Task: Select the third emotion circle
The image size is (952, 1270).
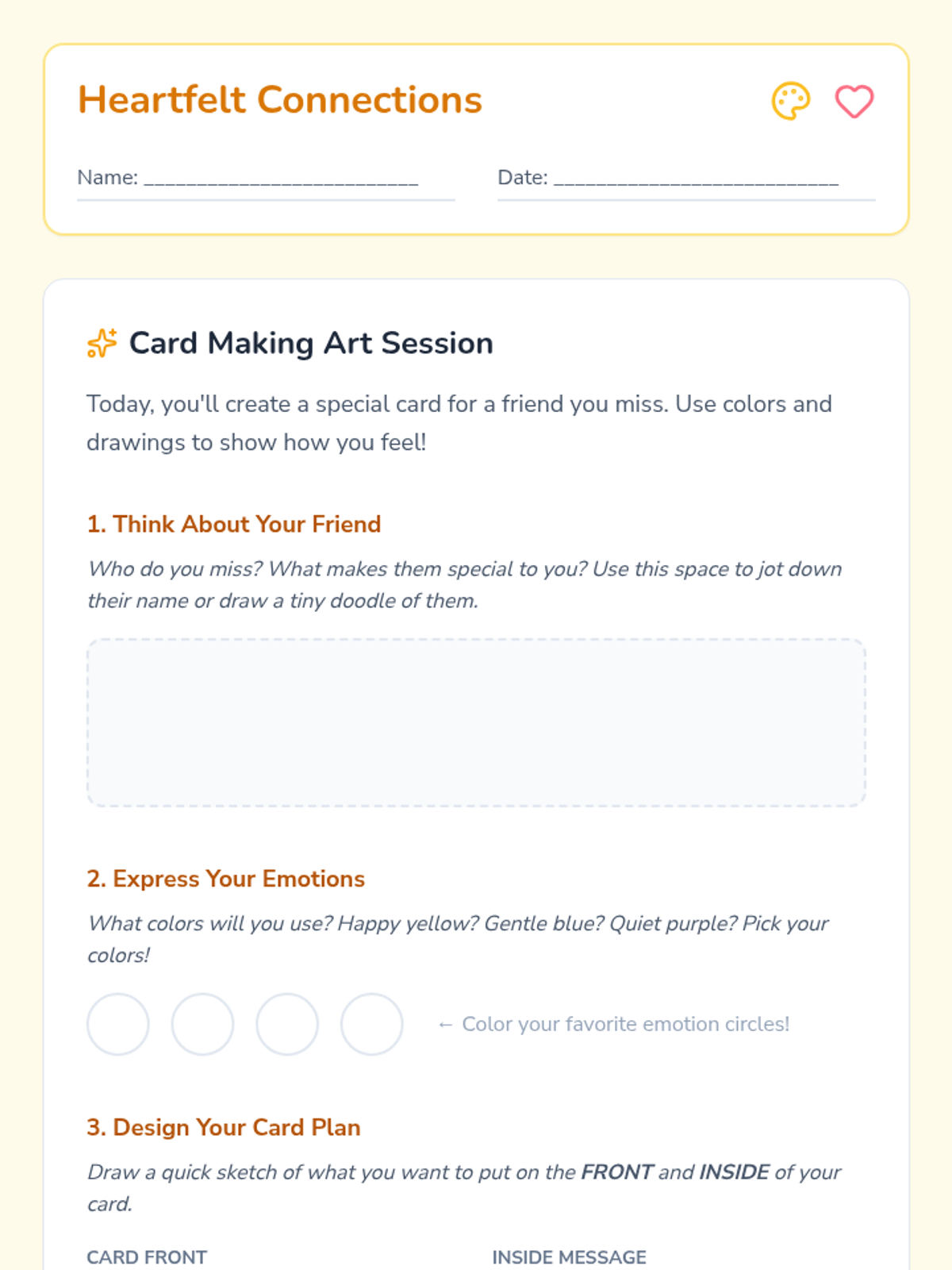Action: click(287, 1024)
